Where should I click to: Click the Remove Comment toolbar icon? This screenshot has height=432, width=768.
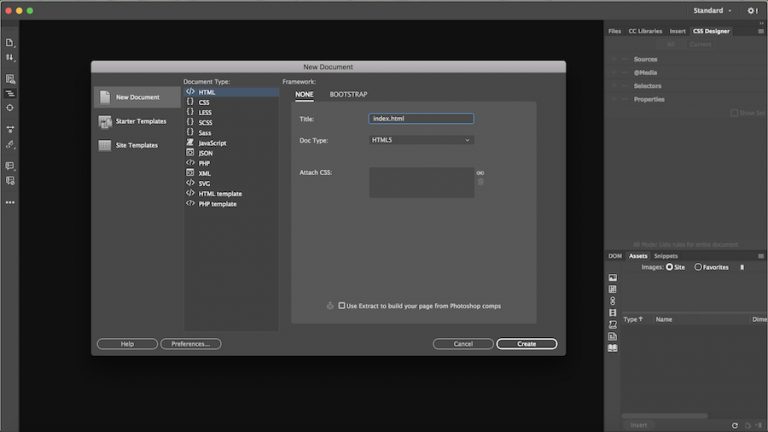pyautogui.click(x=10, y=181)
